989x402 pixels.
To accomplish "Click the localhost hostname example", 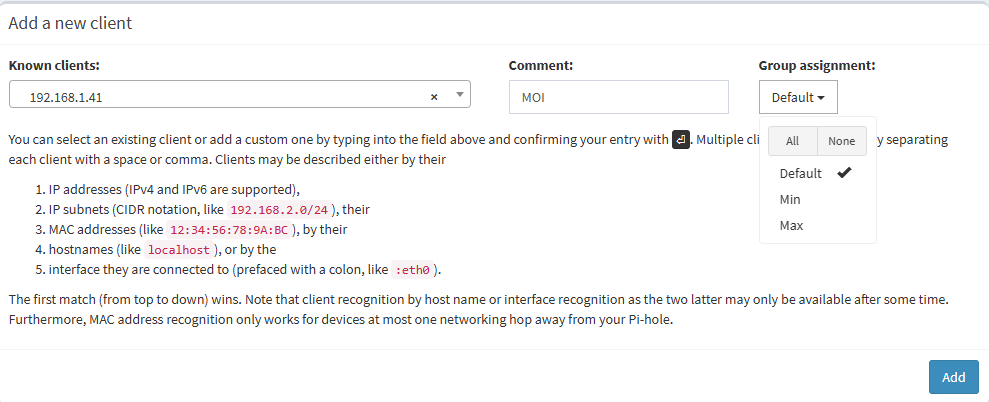I will [178, 249].
